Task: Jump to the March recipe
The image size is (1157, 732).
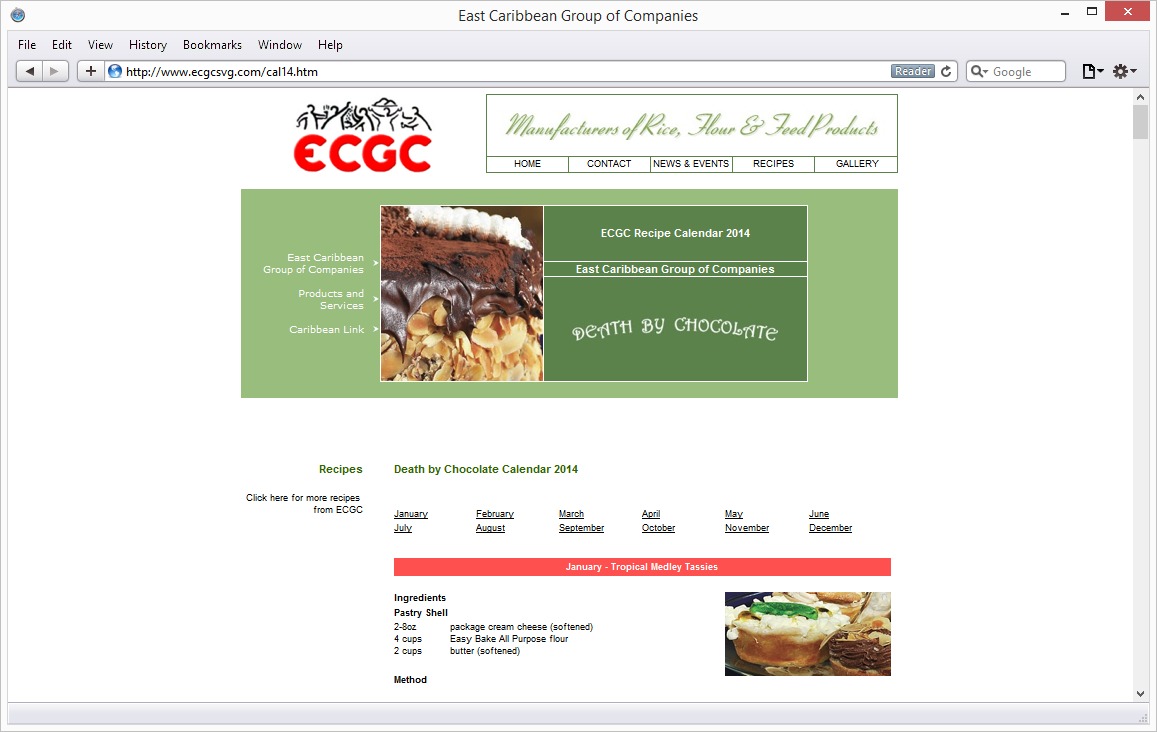Action: click(x=571, y=514)
